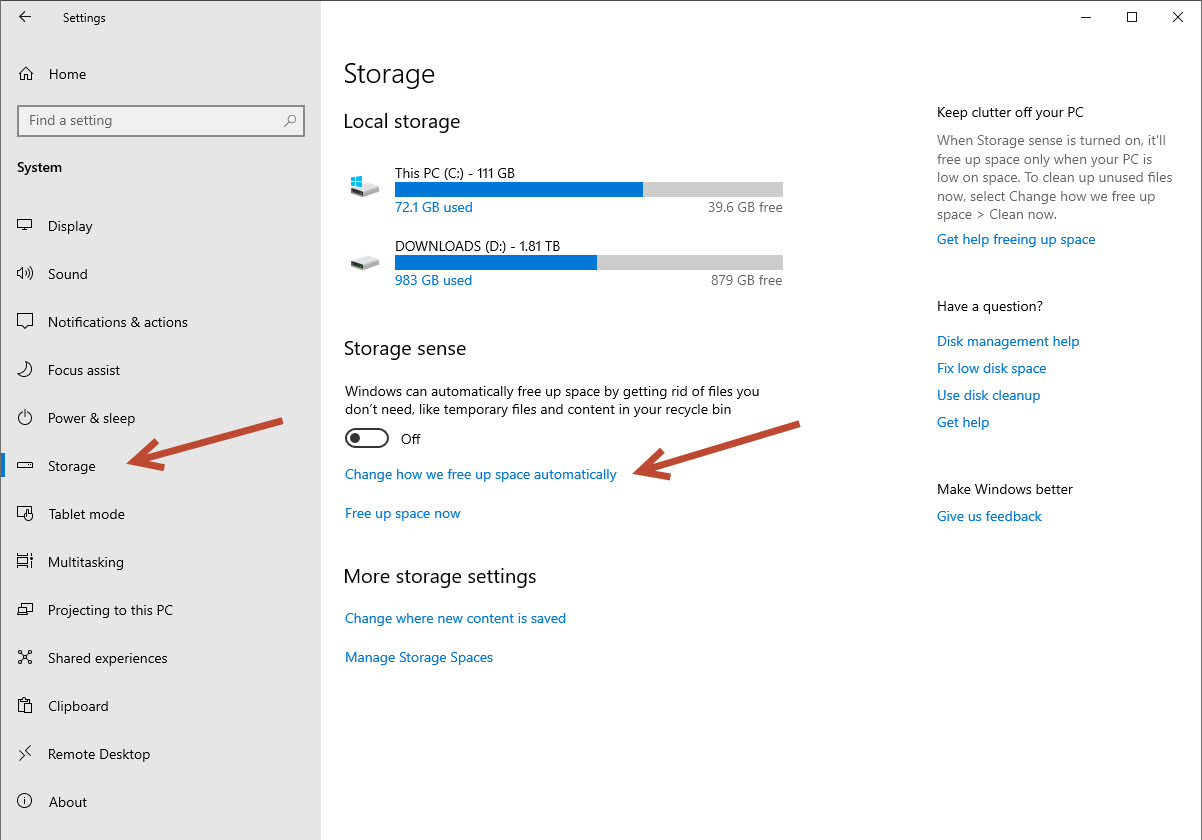Open Change where new content is saved

coord(455,618)
